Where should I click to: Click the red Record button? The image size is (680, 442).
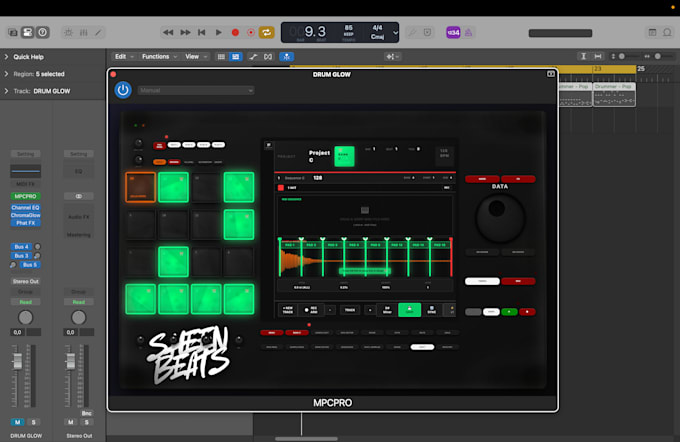tap(235, 33)
